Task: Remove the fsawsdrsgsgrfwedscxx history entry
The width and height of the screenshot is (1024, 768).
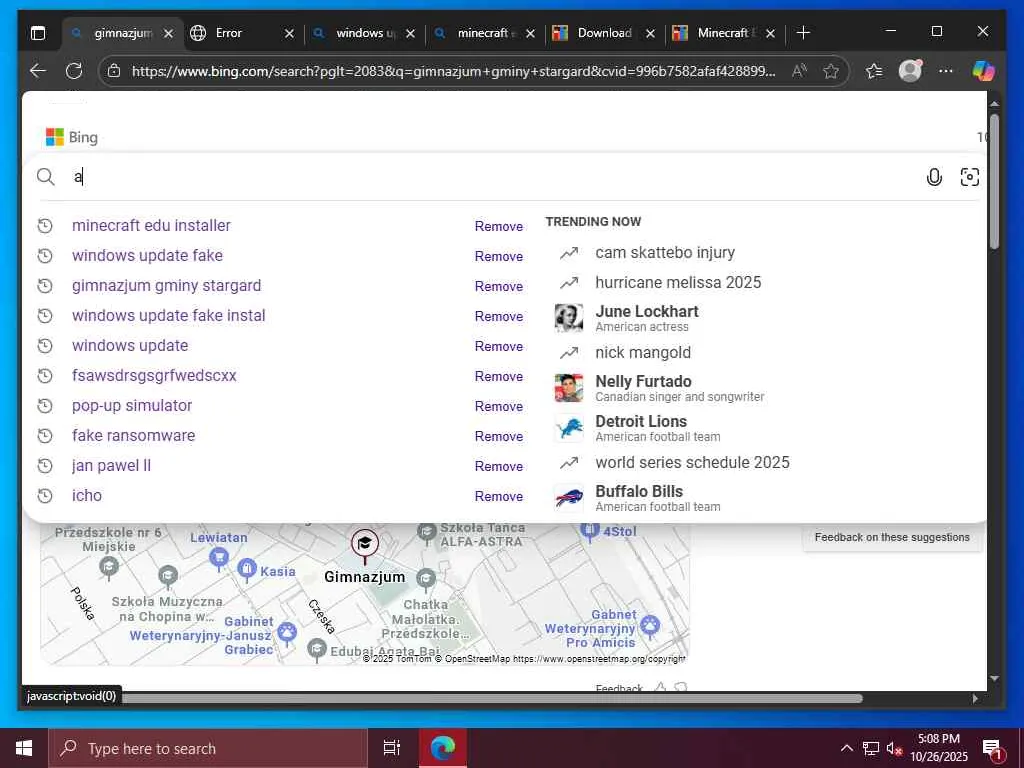Action: [498, 377]
